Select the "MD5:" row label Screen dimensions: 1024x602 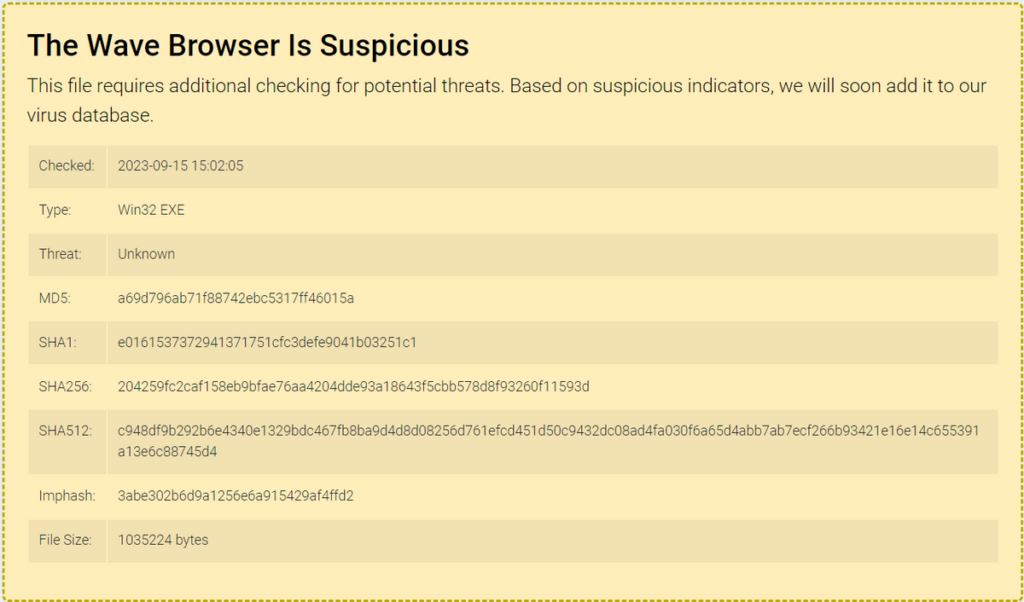click(x=54, y=298)
